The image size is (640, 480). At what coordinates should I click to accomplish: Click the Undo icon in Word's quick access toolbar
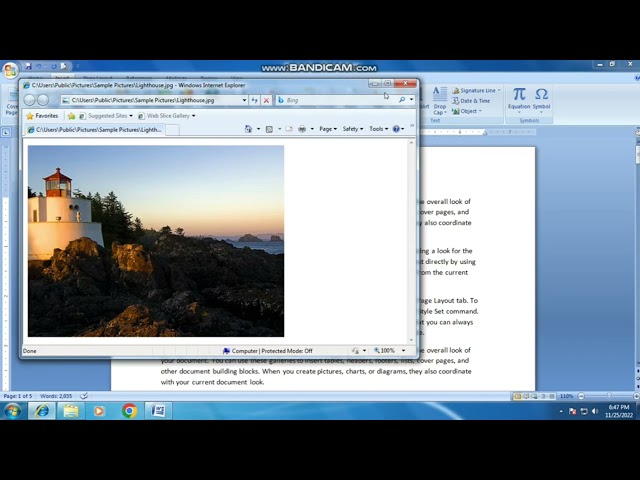pos(39,66)
